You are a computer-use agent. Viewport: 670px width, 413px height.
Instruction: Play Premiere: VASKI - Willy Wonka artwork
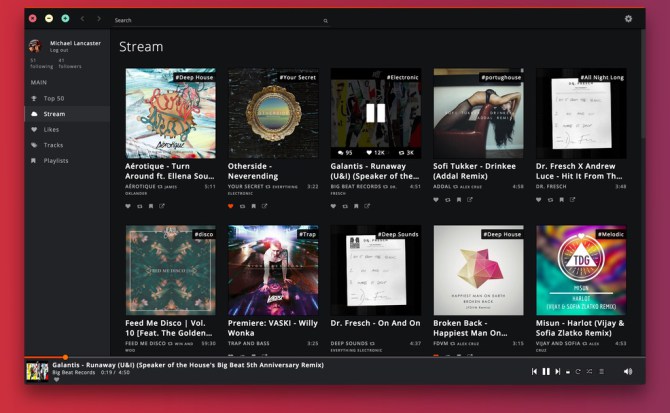(273, 270)
